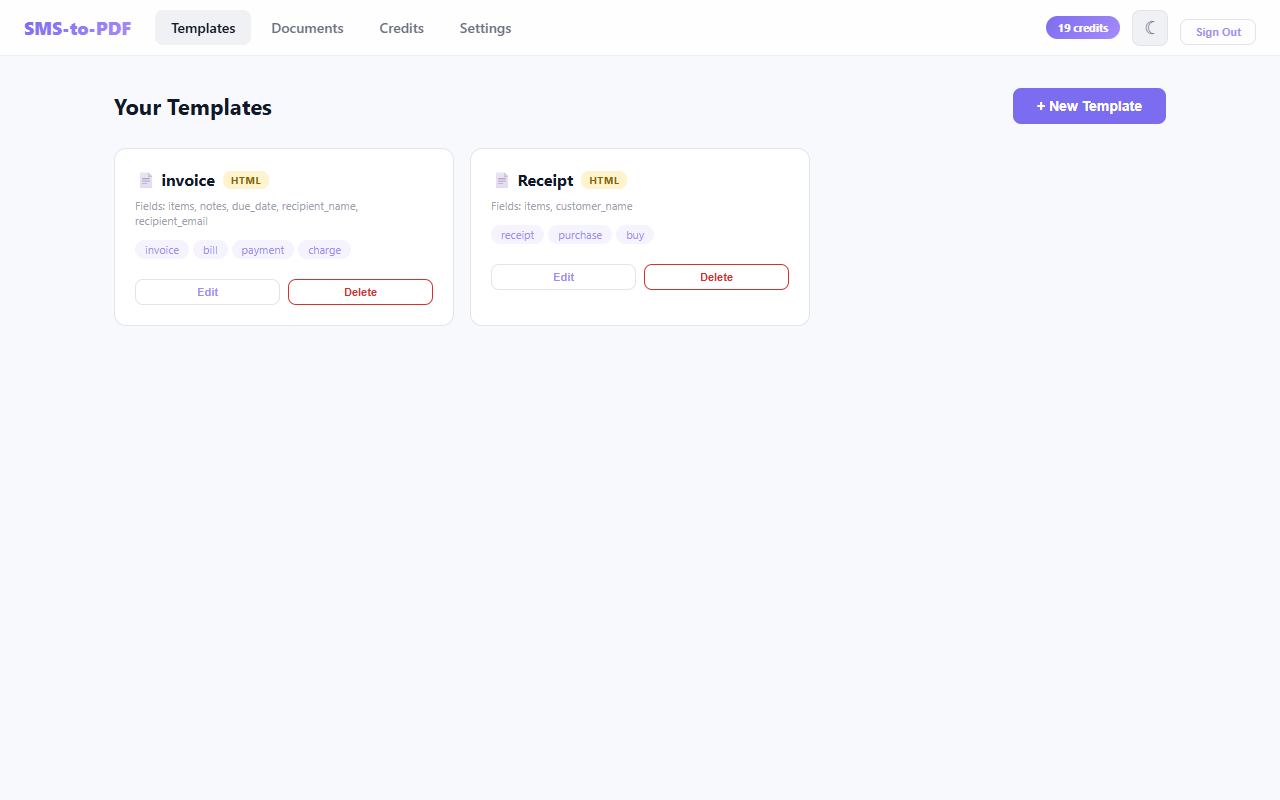
Task: Open the Credits page
Action: tap(401, 28)
